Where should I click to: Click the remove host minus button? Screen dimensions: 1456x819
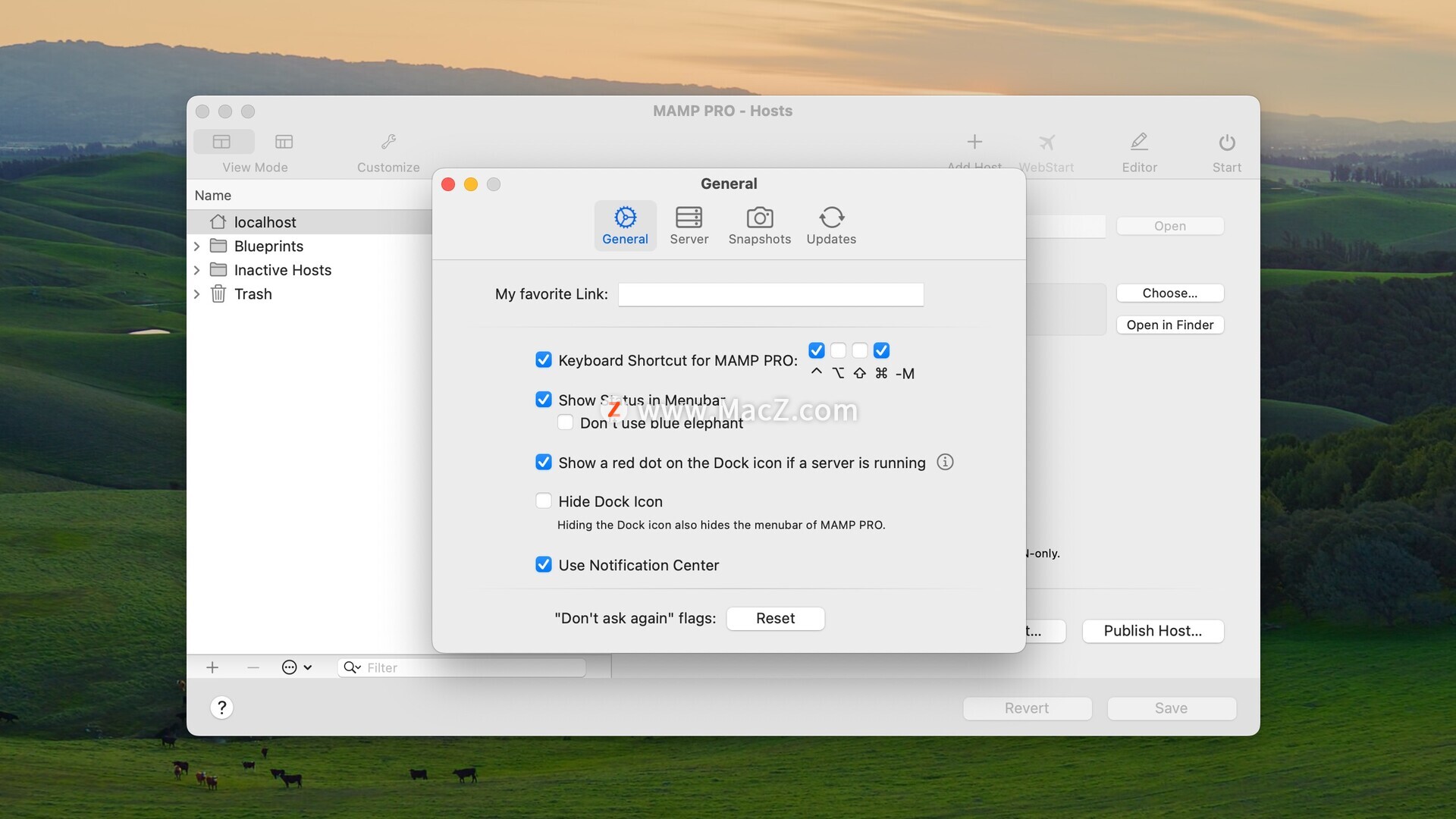coord(253,667)
